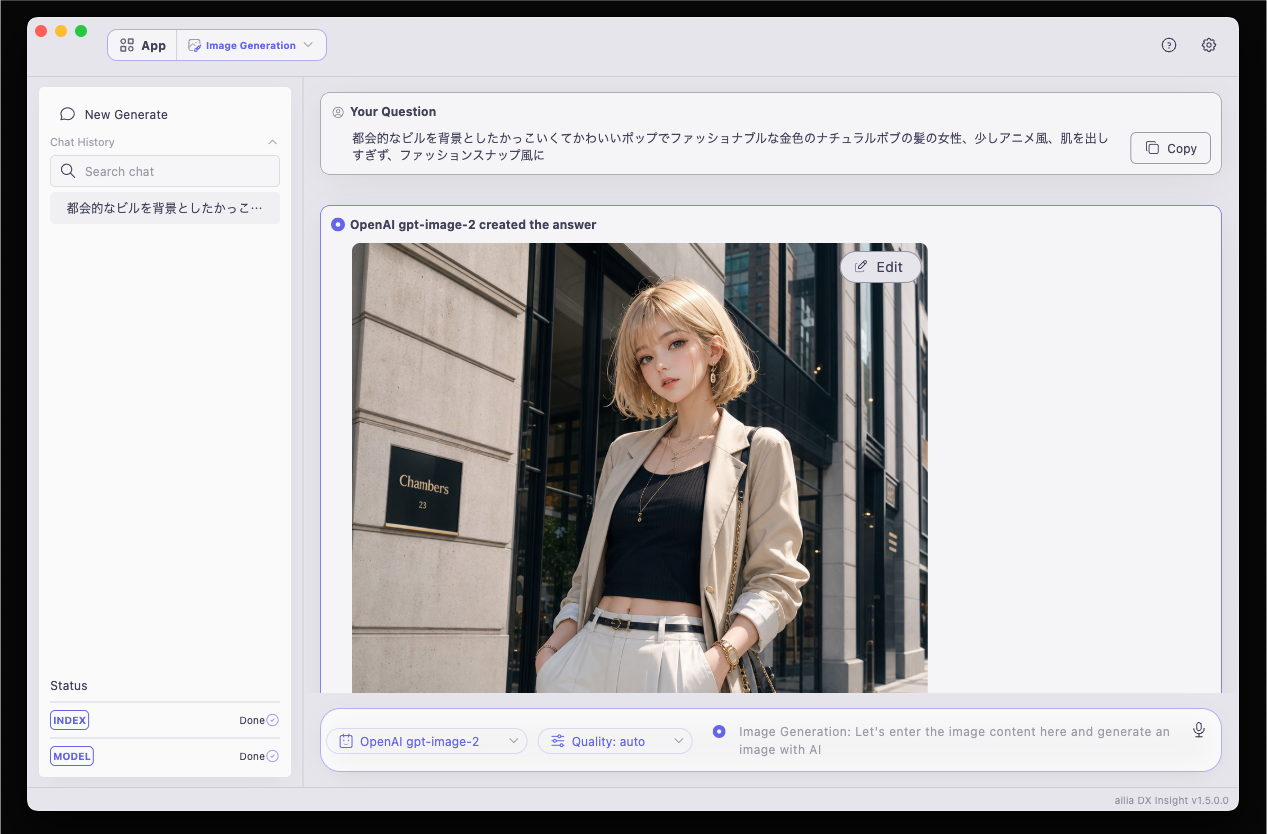Click the INDEX status badge

70,720
